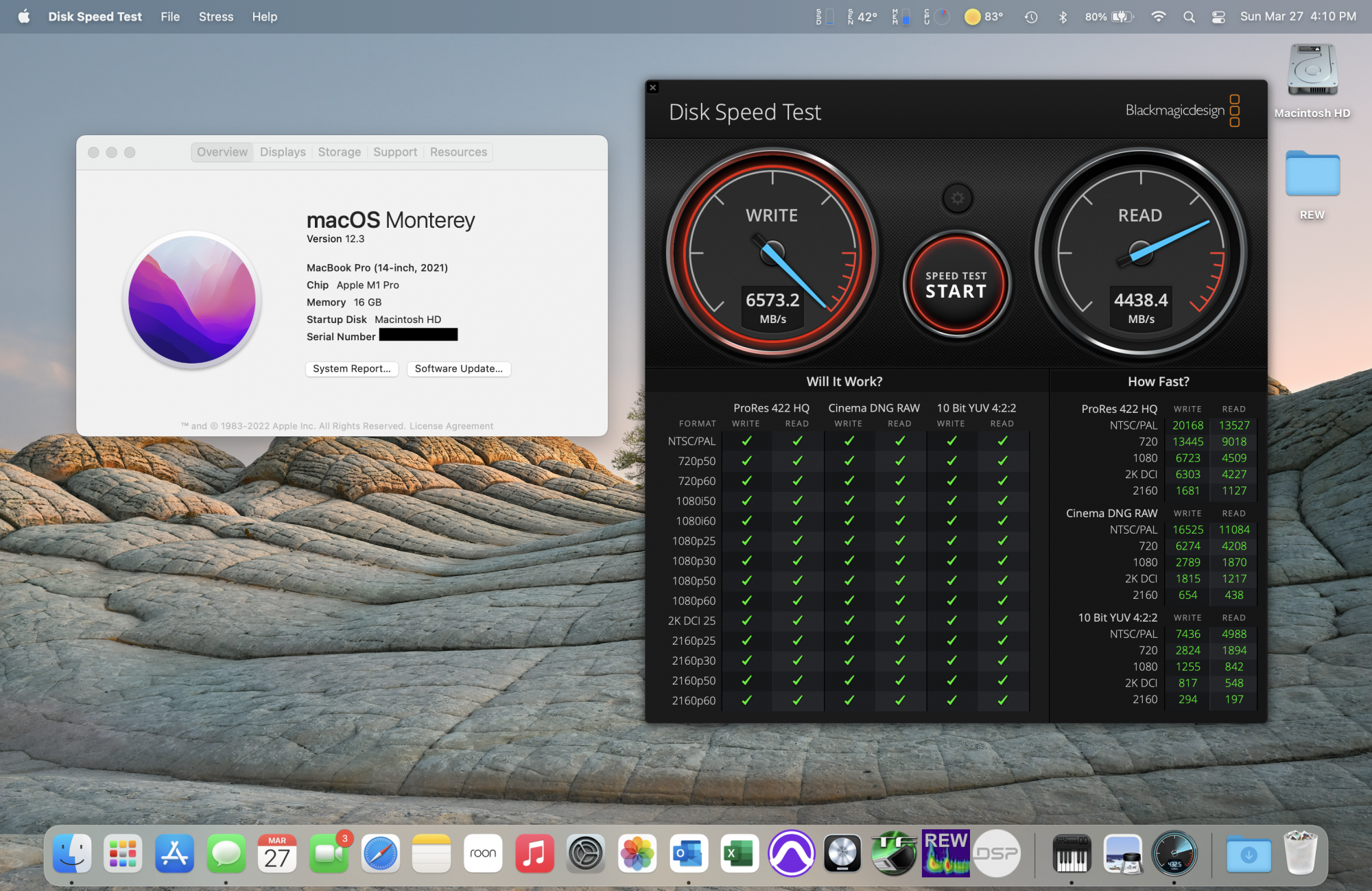
Task: Open the File menu
Action: (170, 16)
